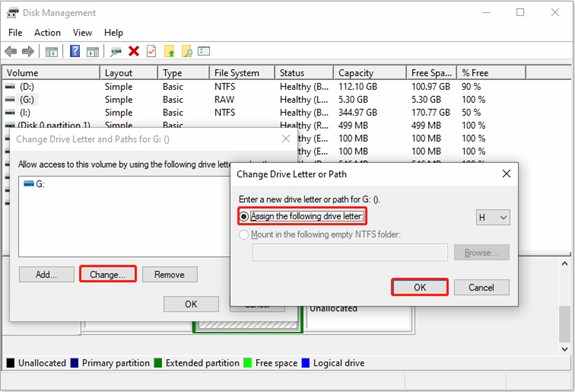This screenshot has height=392, width=575.
Task: Sort by the Layout column header
Action: [129, 73]
